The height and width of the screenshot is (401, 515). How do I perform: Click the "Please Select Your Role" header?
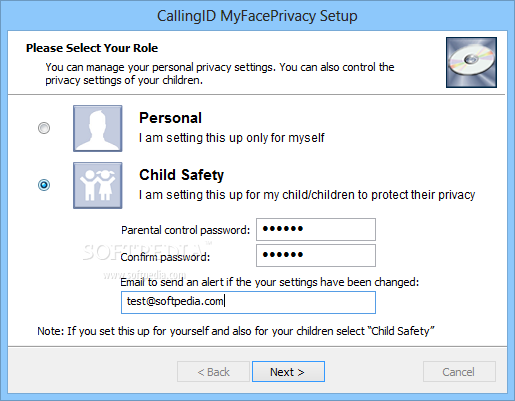click(x=92, y=48)
